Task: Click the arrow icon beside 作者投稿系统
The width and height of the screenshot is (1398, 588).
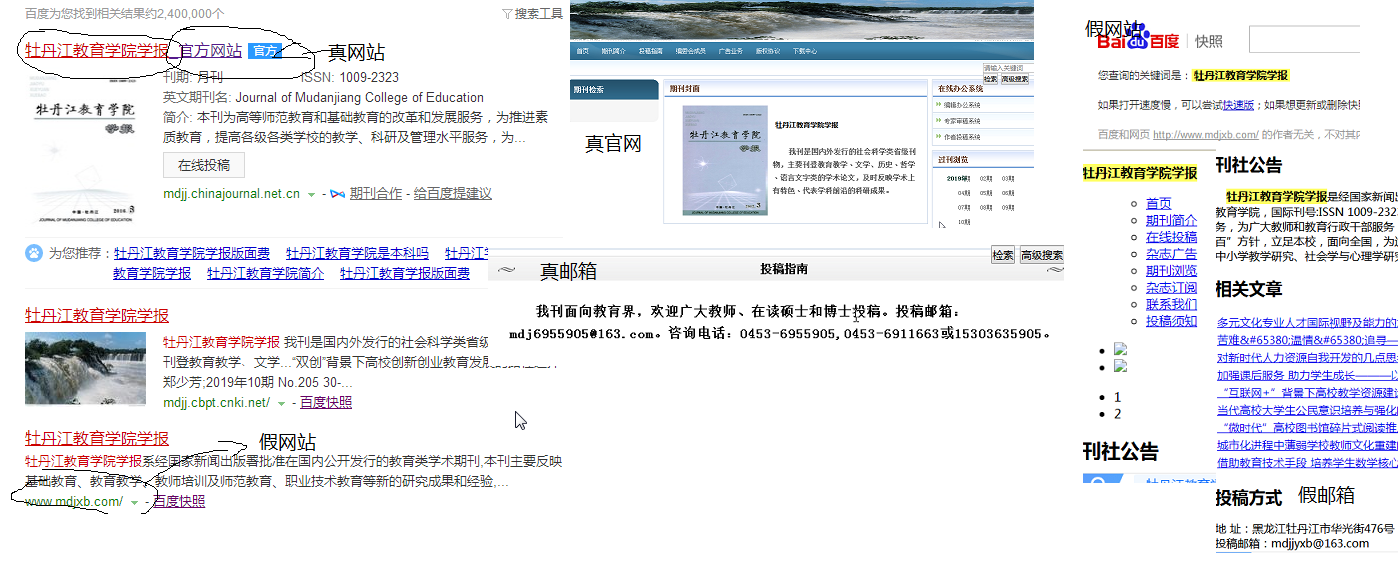Action: [938, 136]
